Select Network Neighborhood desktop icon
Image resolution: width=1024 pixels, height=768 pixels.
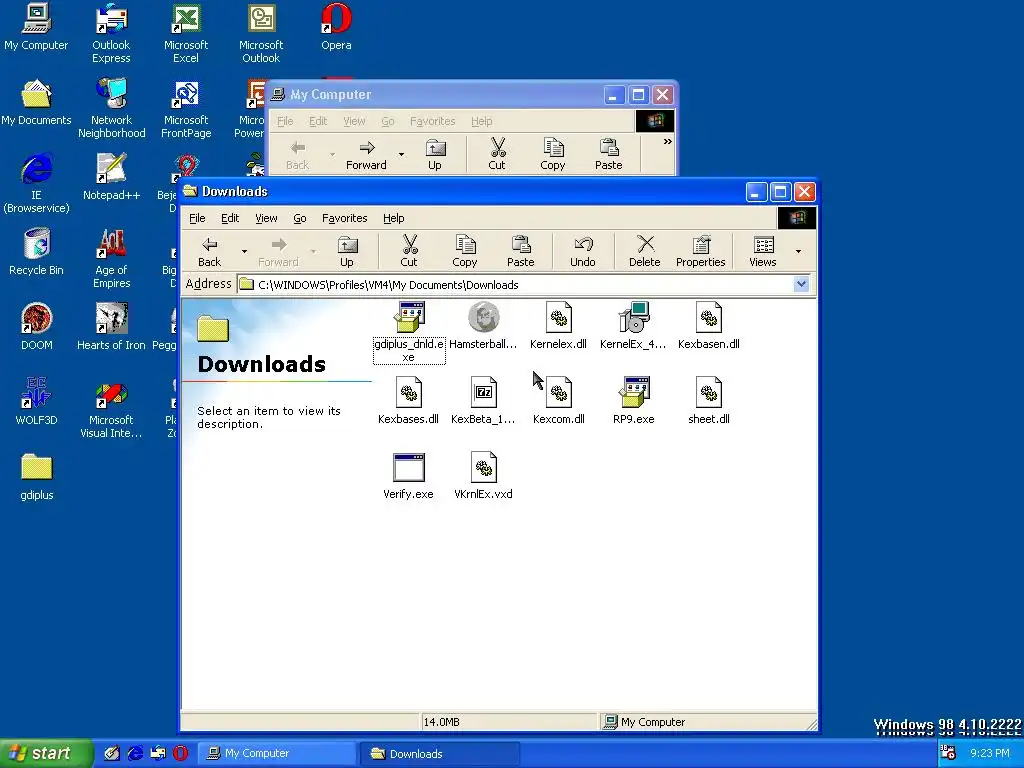coord(112,109)
